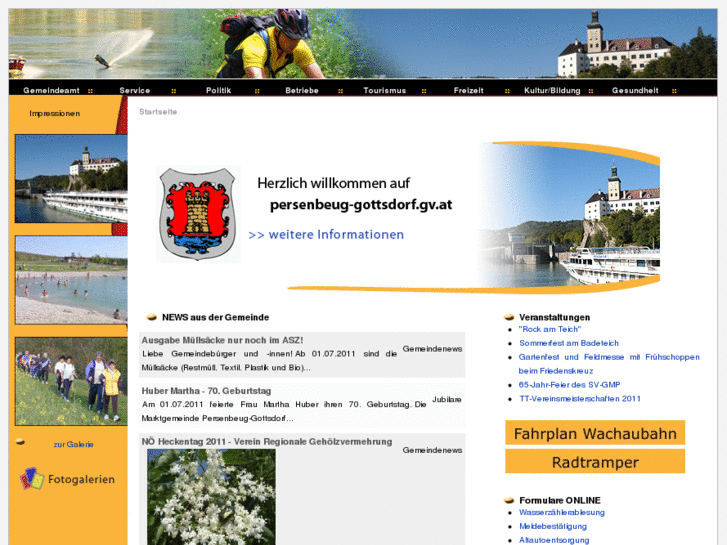The height and width of the screenshot is (545, 727).
Task: Open the hiking group thumbnail
Action: [x=71, y=381]
